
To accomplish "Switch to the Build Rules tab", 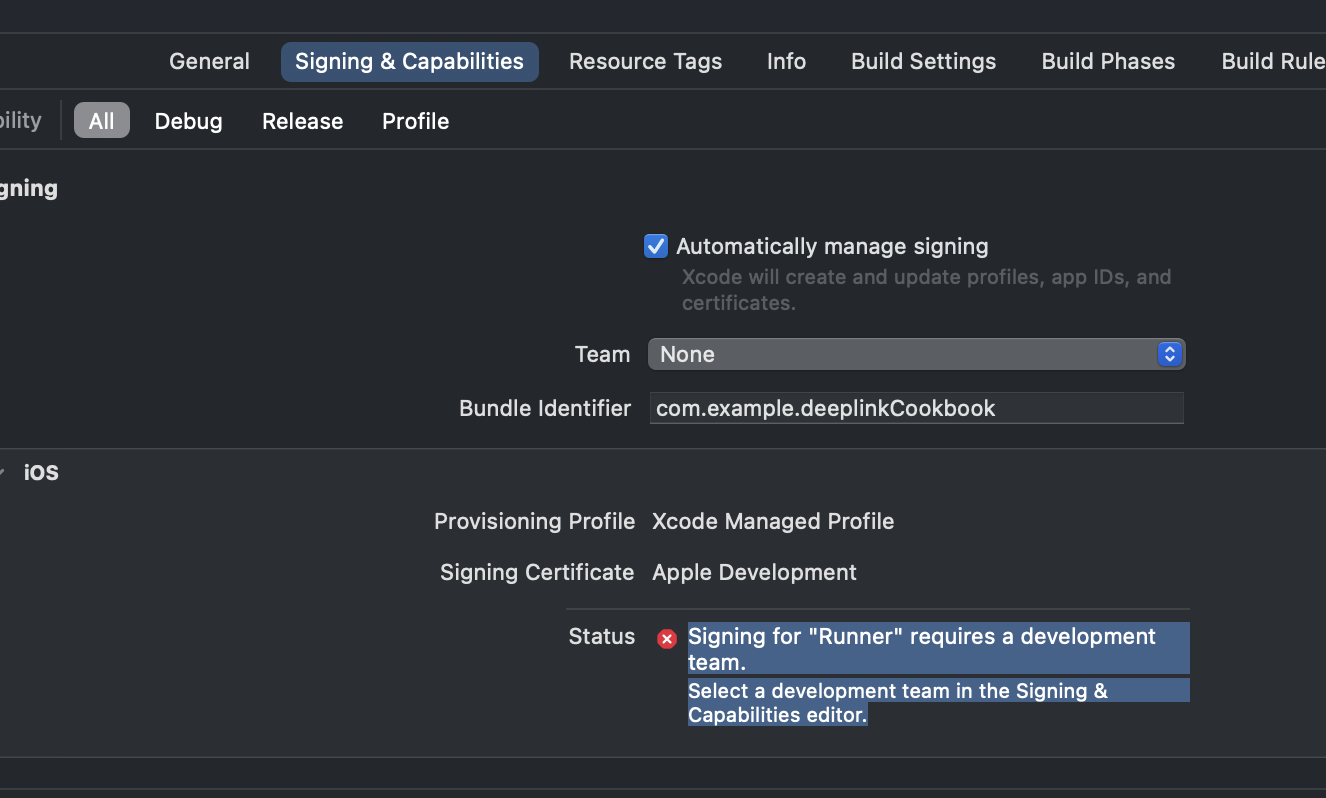I will pyautogui.click(x=1273, y=61).
